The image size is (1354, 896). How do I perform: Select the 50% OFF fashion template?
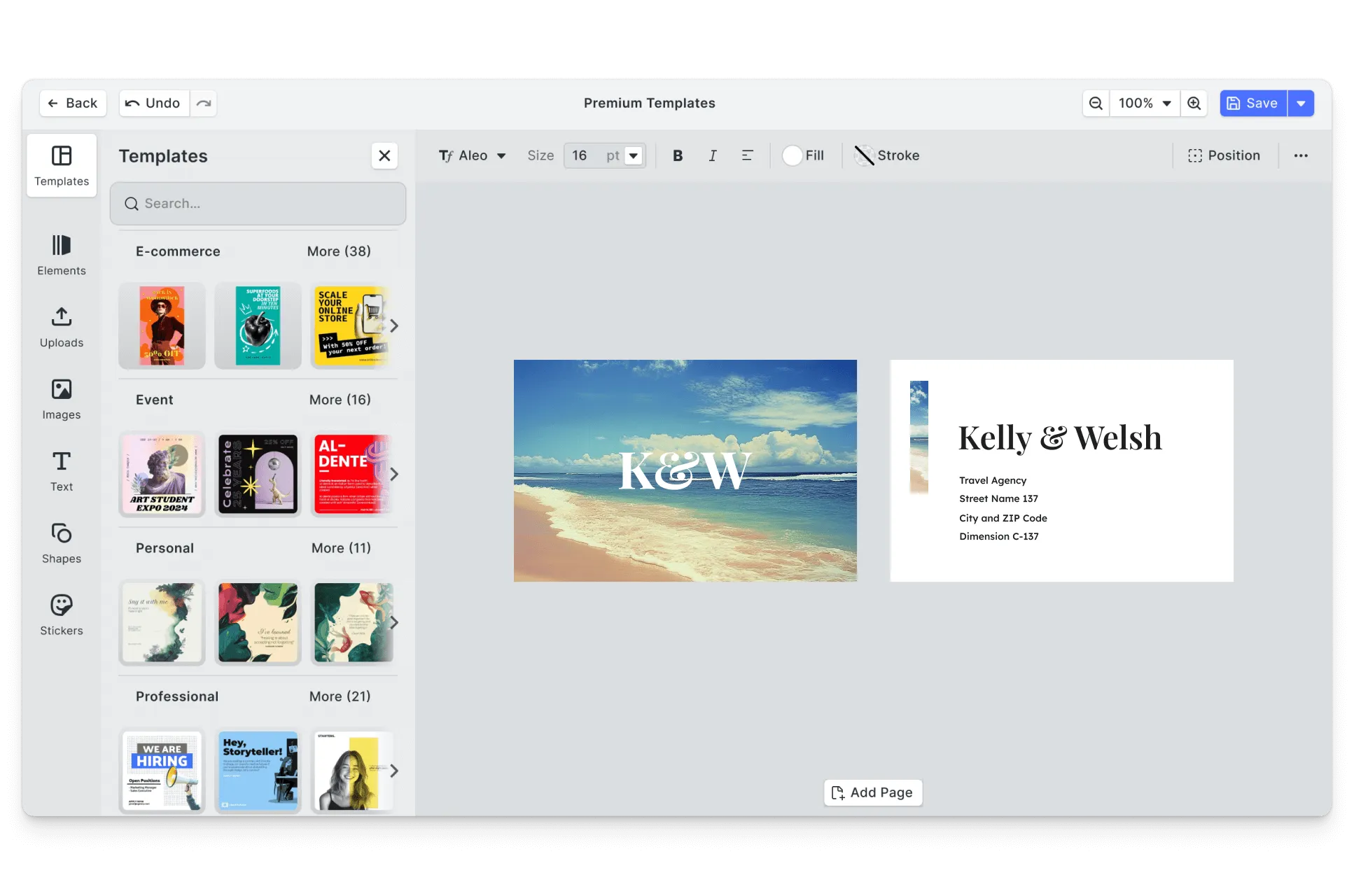162,326
